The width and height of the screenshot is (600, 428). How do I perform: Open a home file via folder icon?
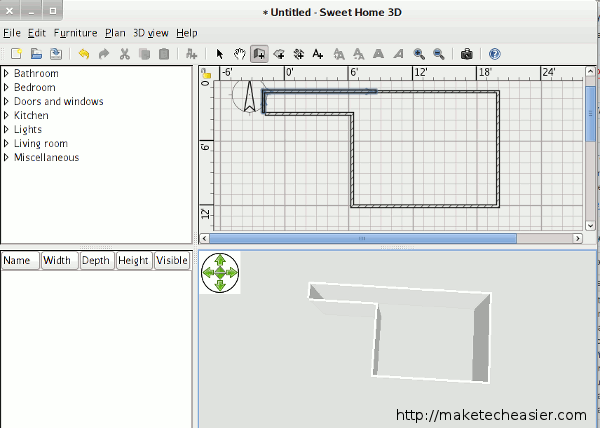click(x=36, y=54)
